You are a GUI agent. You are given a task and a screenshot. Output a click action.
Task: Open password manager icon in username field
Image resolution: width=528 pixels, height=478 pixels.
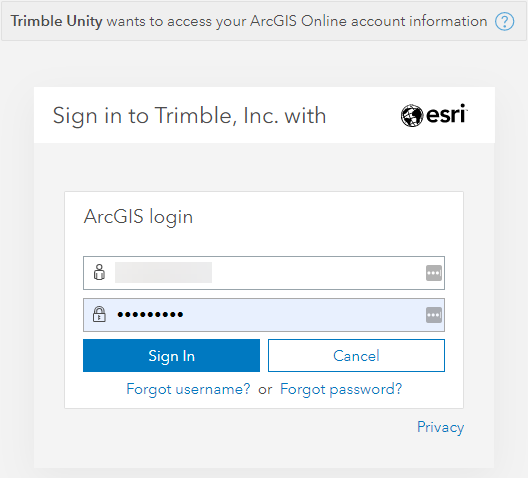coord(434,273)
